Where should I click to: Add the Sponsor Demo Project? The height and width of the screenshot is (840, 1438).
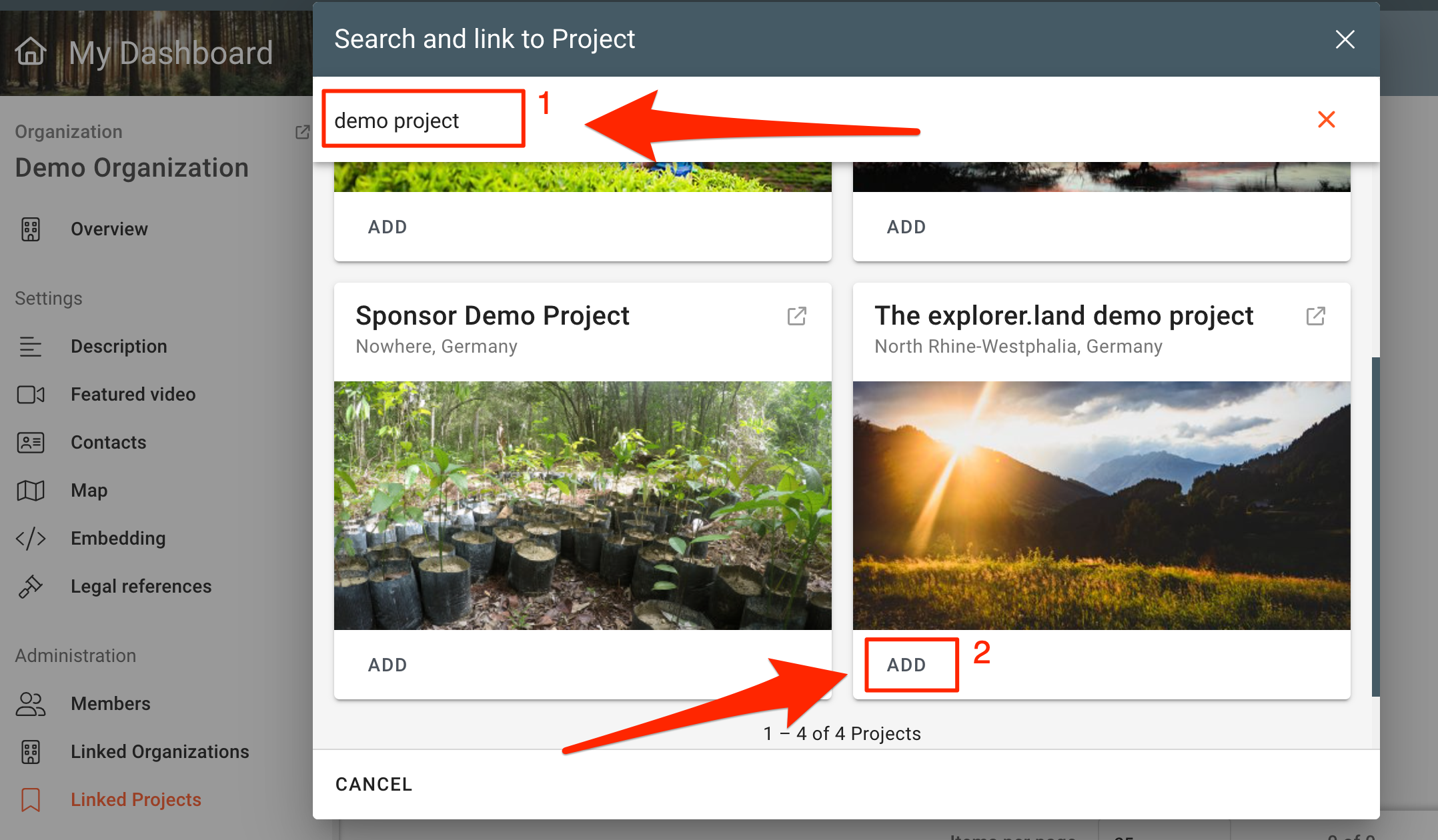(388, 665)
